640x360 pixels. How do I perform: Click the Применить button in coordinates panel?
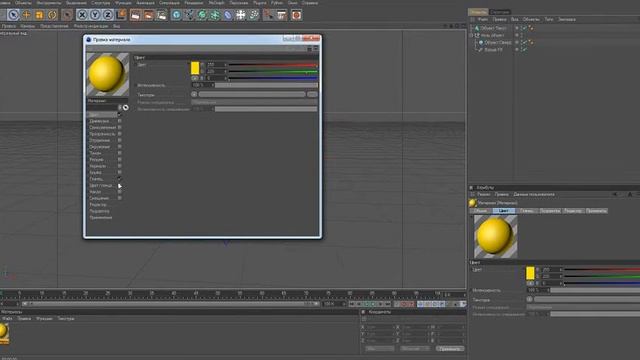450,349
